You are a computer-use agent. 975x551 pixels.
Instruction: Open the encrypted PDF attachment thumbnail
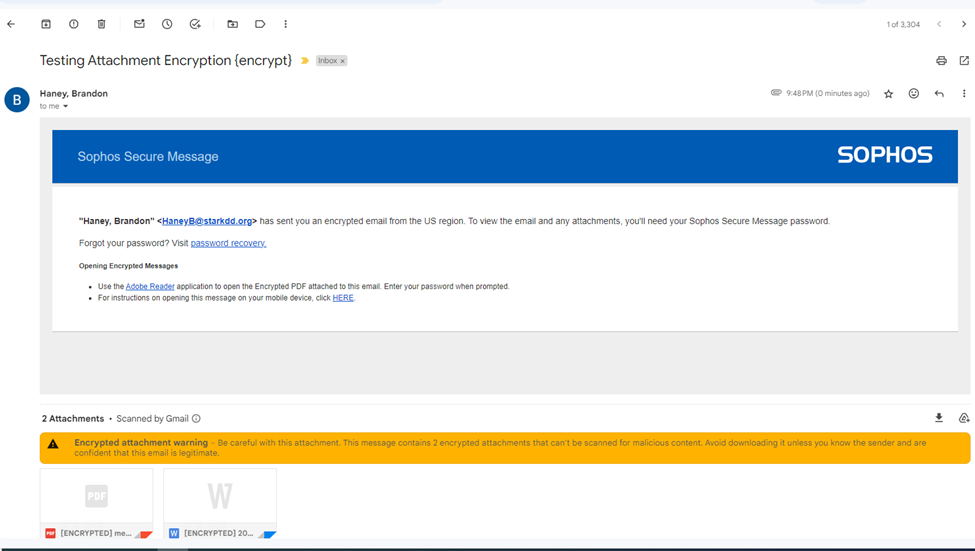[96, 503]
